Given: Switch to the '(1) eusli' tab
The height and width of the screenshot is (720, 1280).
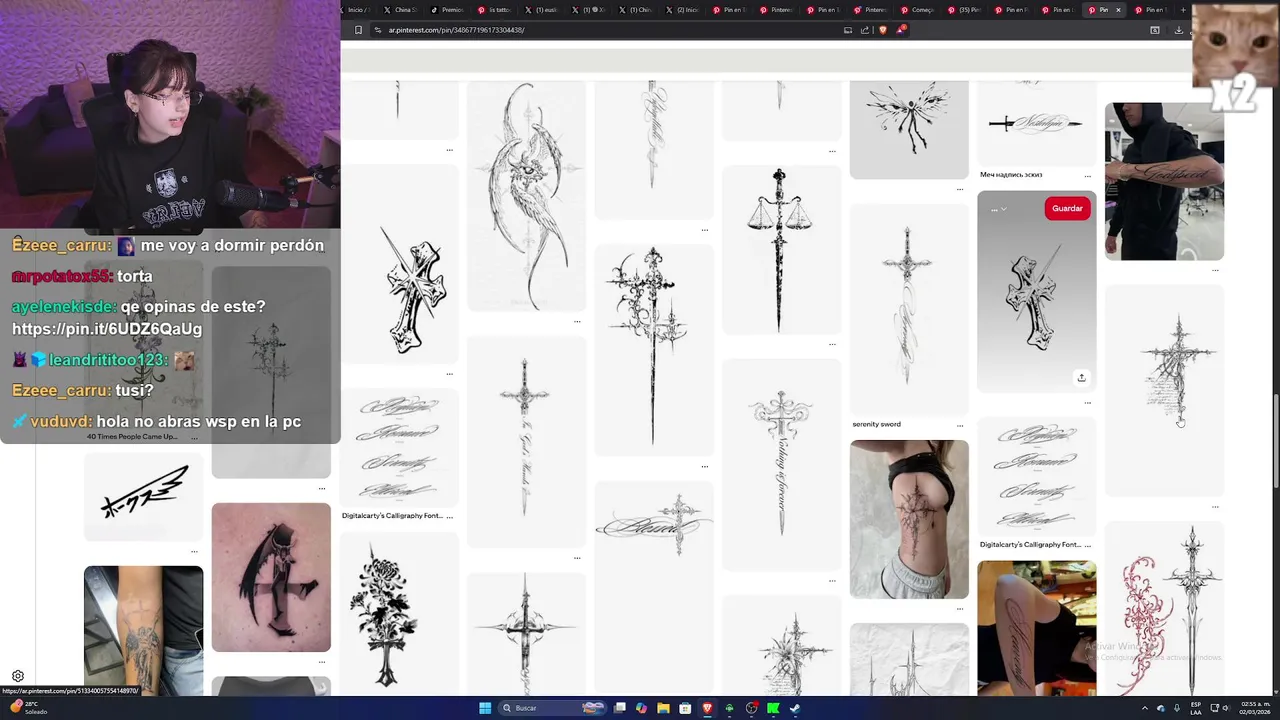Looking at the screenshot, I should [x=541, y=10].
